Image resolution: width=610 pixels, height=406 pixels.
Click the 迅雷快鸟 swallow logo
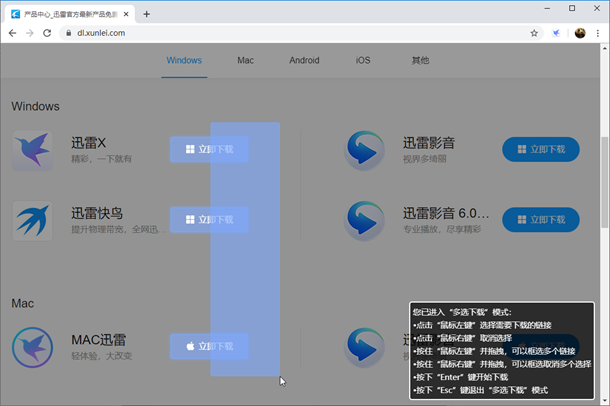click(x=33, y=220)
